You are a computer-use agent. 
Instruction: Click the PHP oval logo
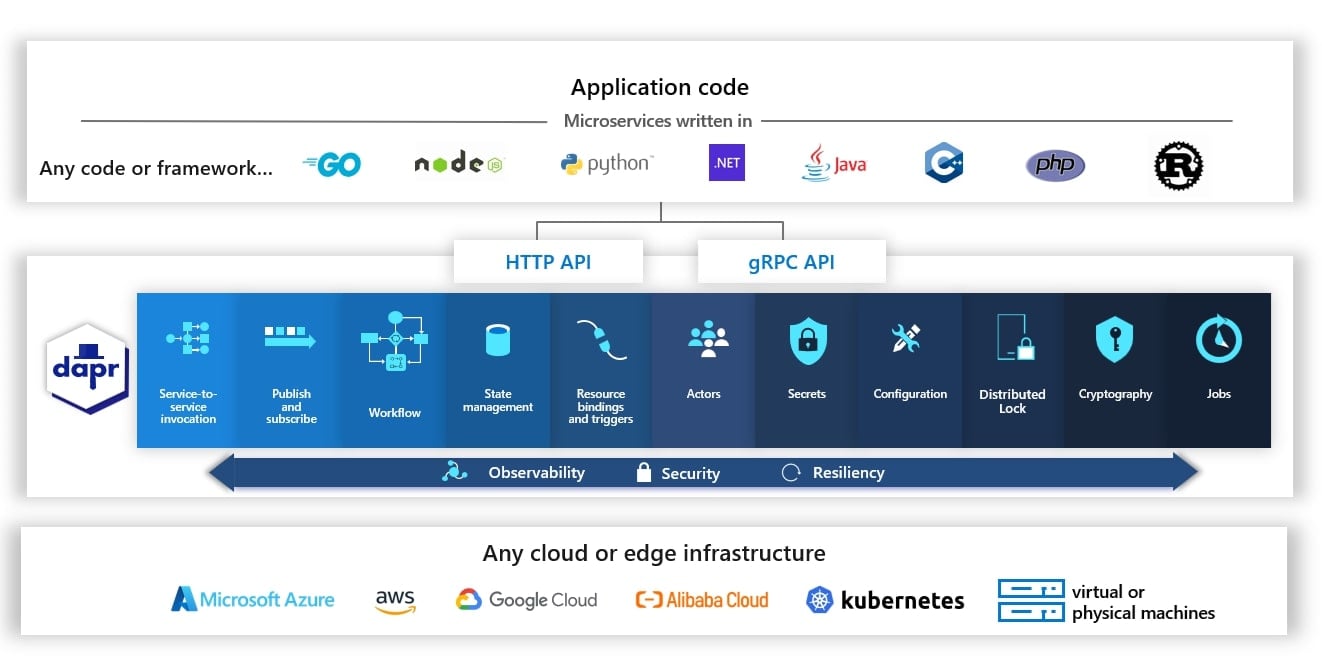(x=1055, y=165)
